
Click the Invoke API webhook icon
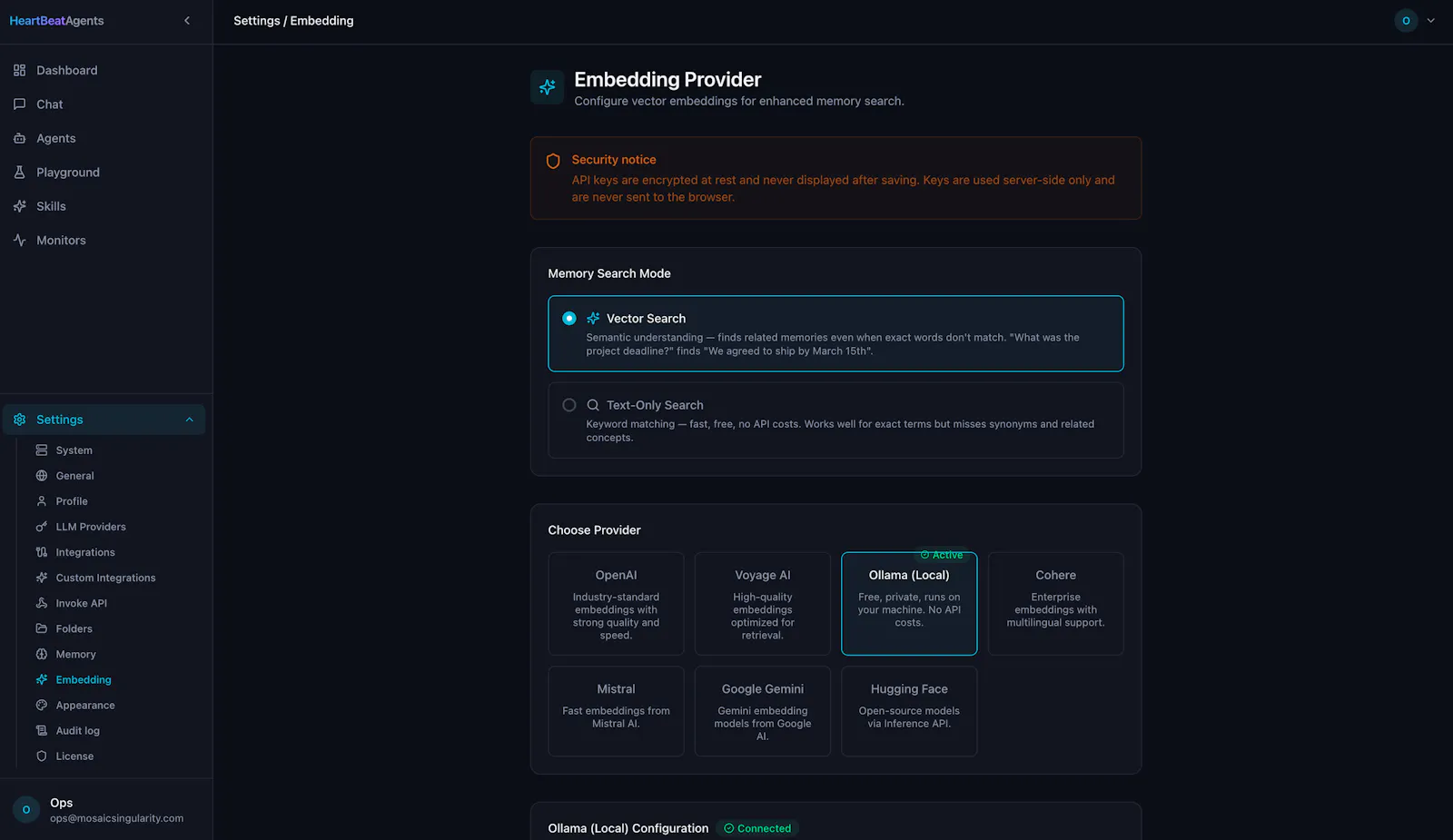coord(41,603)
